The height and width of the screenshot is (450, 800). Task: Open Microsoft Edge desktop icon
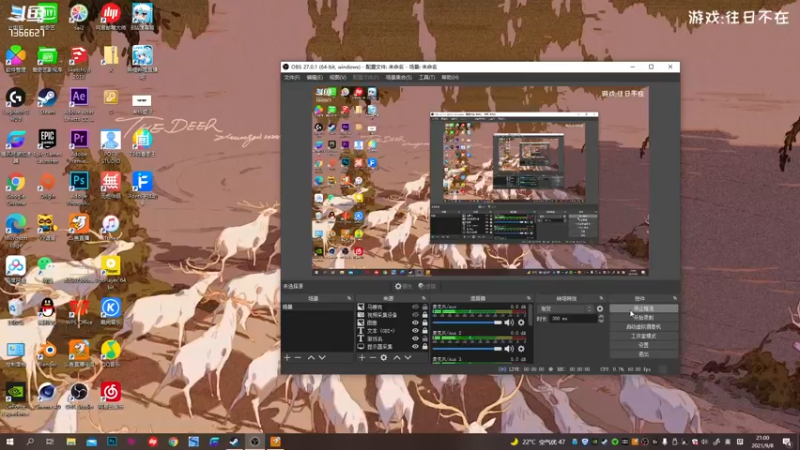[x=16, y=230]
